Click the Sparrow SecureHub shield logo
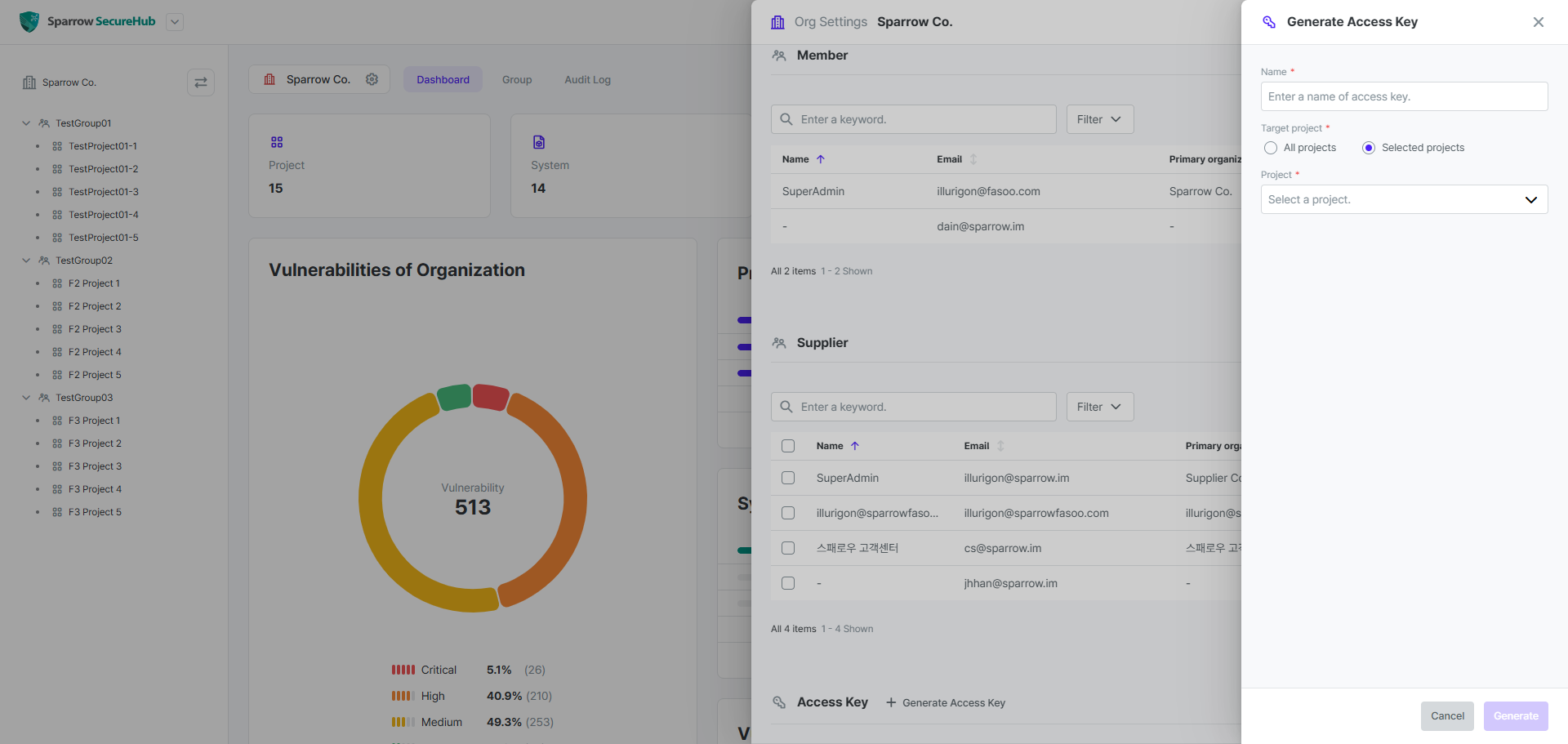The image size is (1568, 744). click(29, 22)
